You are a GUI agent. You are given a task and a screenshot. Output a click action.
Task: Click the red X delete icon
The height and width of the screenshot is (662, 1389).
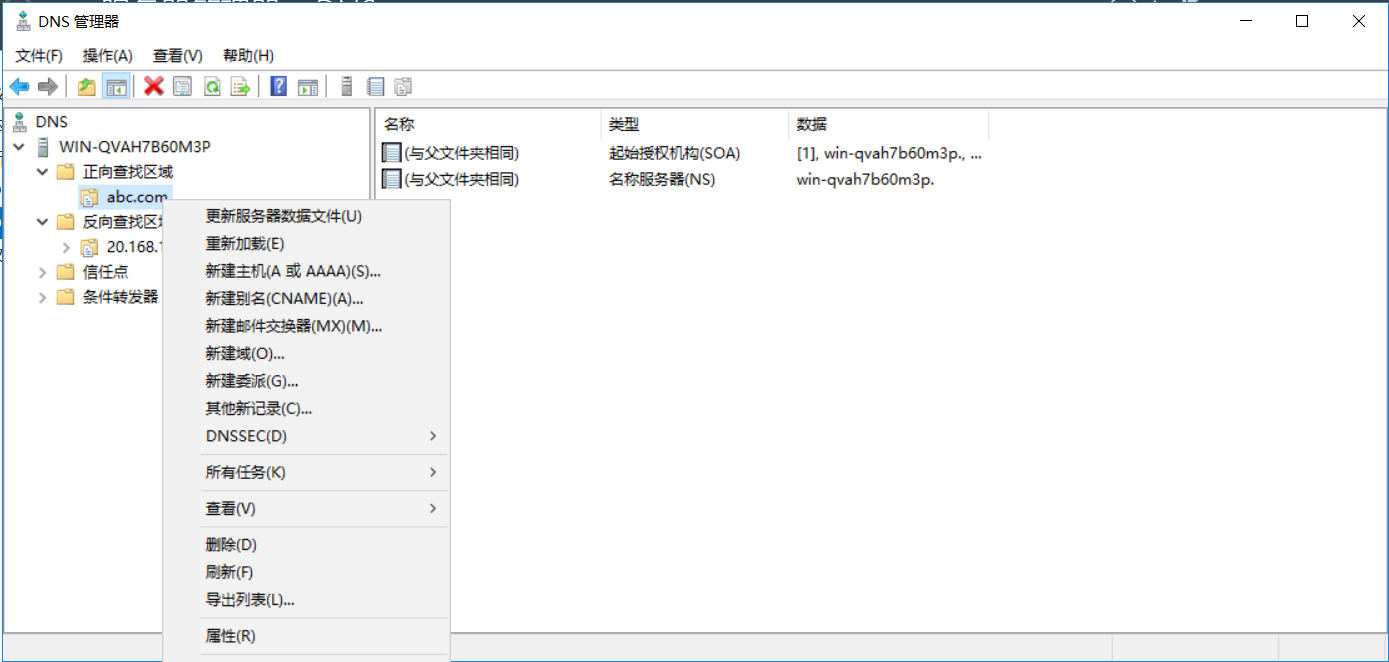154,87
